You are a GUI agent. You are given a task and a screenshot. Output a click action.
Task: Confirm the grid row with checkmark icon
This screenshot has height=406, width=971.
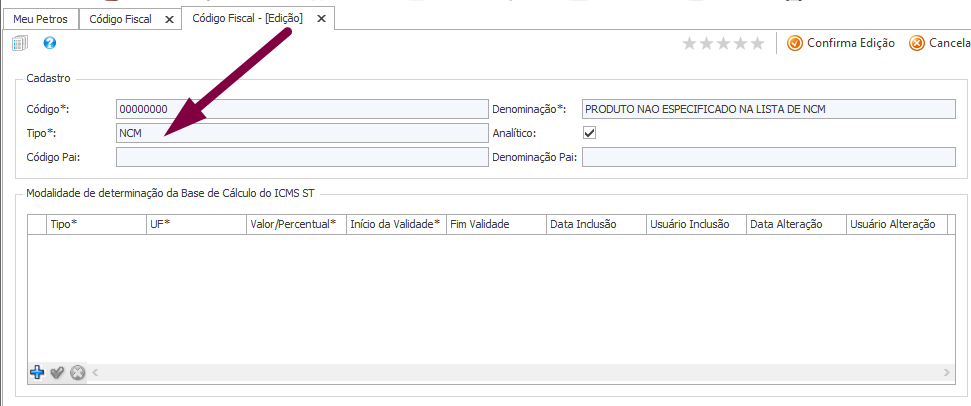(58, 373)
